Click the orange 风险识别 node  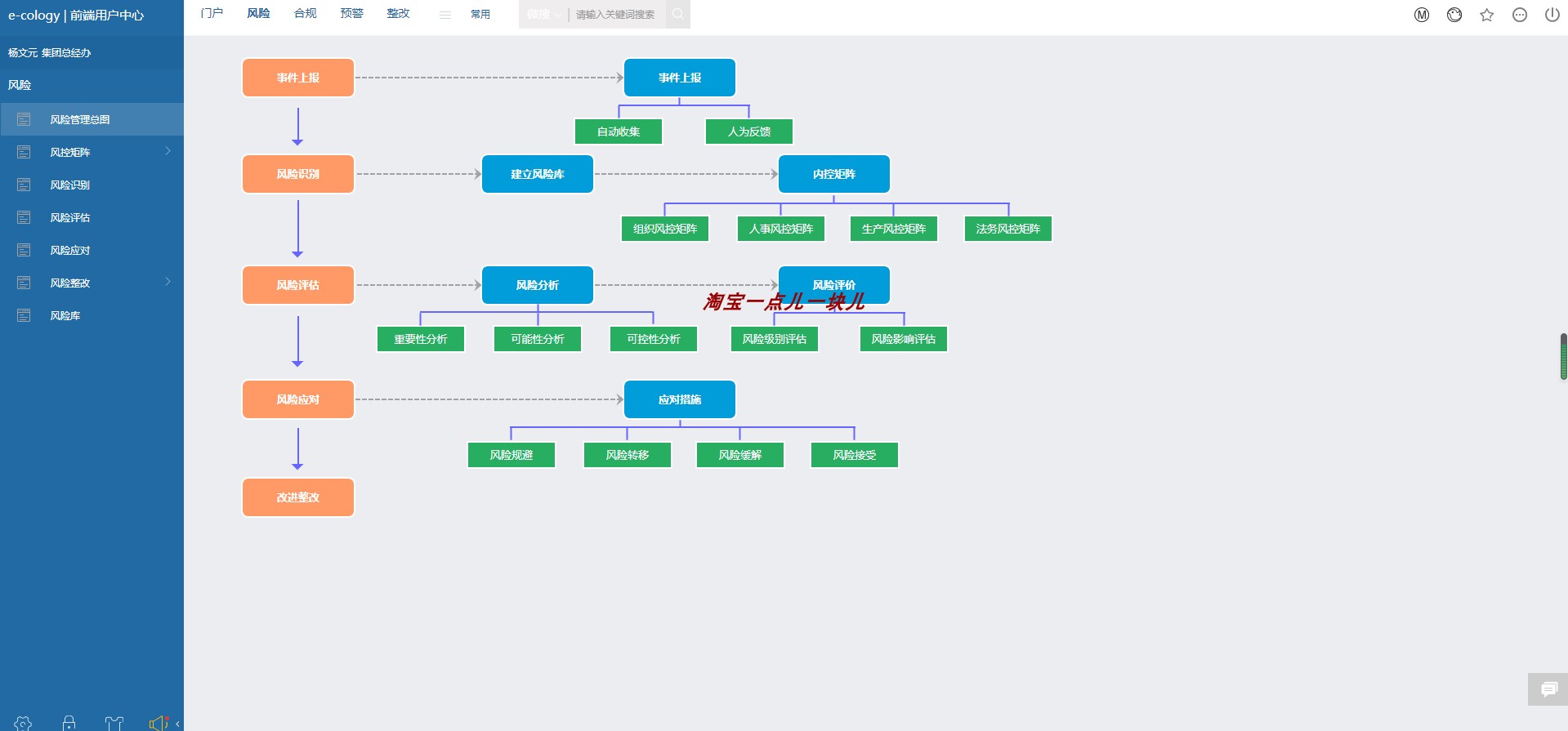coord(298,174)
